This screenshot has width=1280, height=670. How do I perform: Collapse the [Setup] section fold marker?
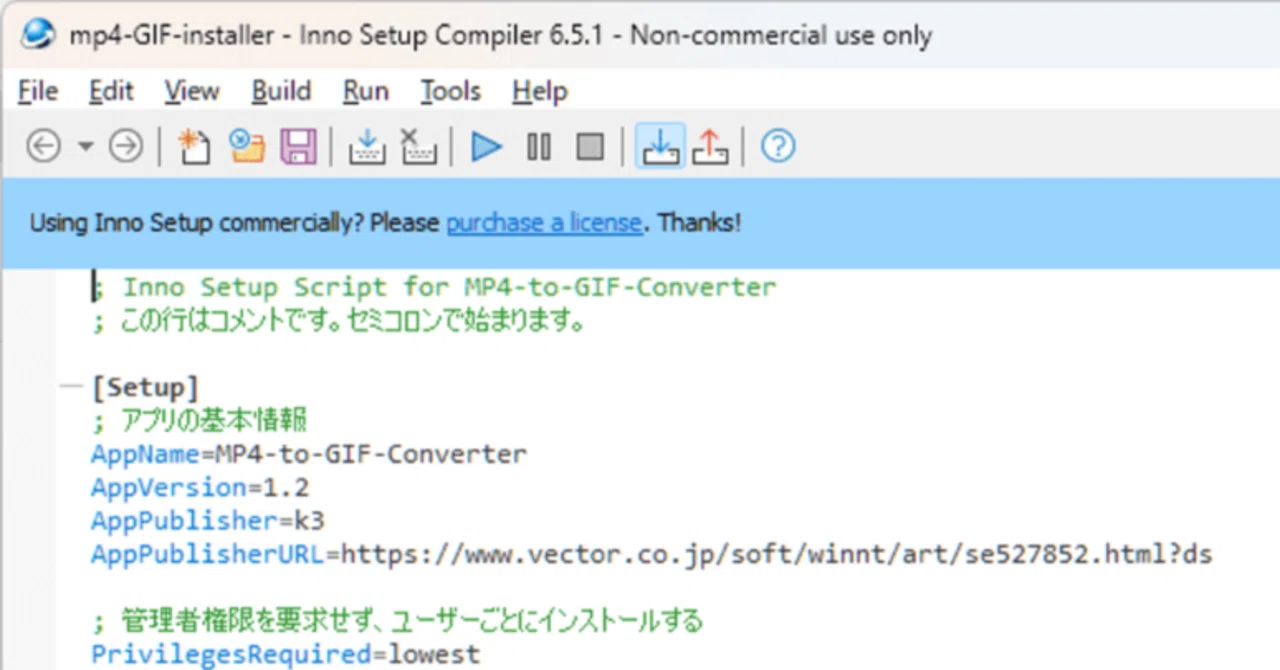tap(71, 387)
